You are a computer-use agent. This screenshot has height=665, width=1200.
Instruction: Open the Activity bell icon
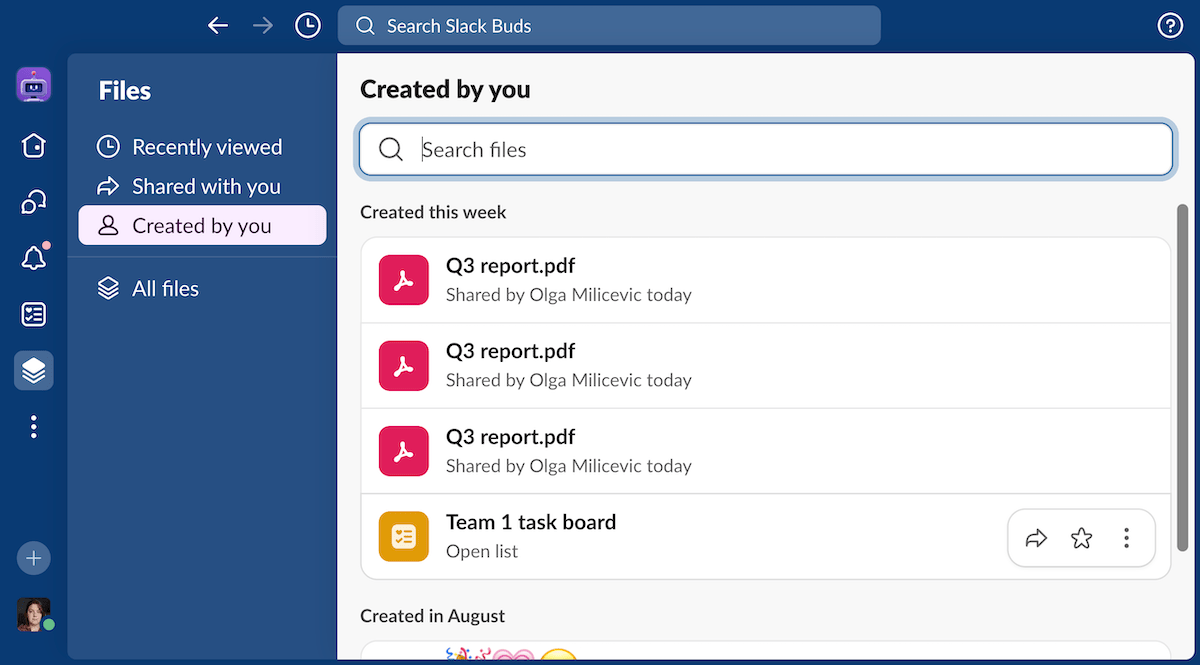click(34, 258)
